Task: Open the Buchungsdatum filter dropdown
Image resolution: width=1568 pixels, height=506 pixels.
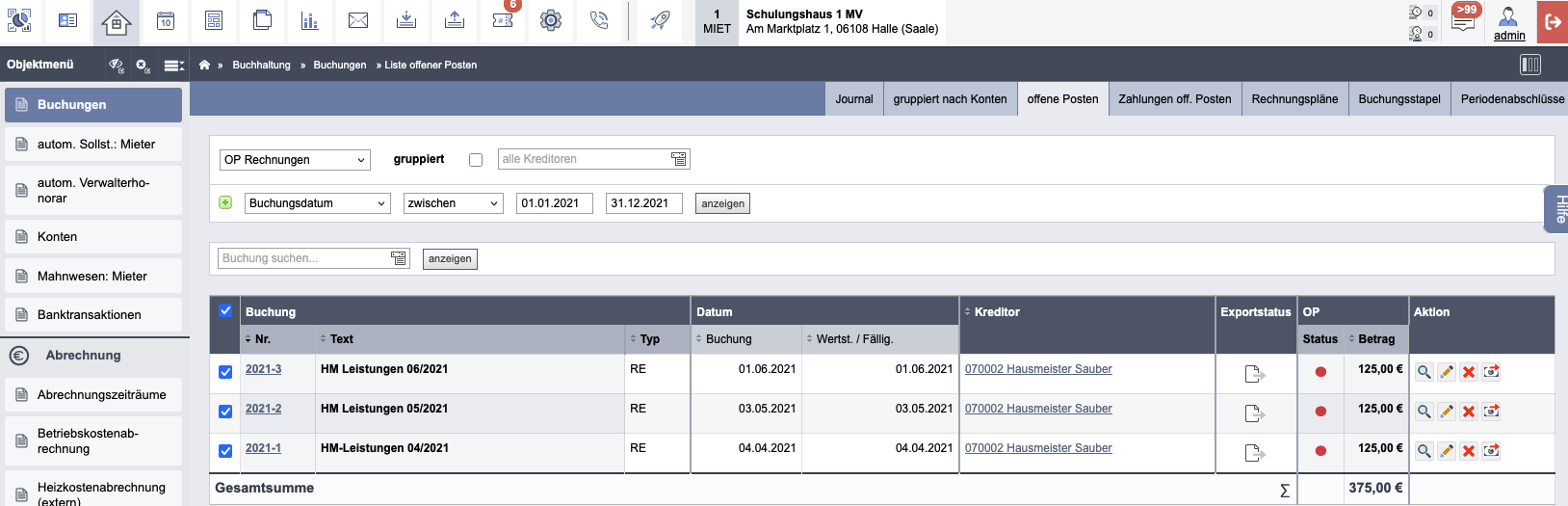Action: pos(317,203)
